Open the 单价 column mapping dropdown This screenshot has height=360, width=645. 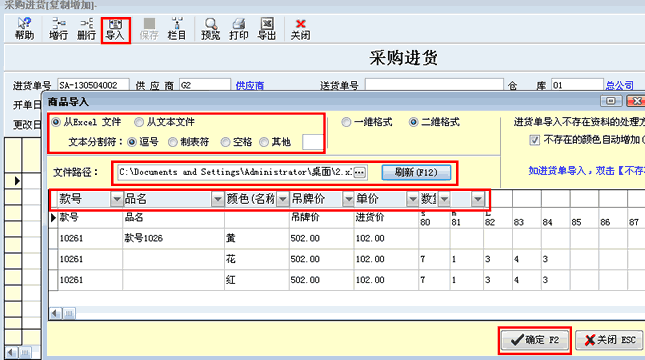(x=412, y=200)
